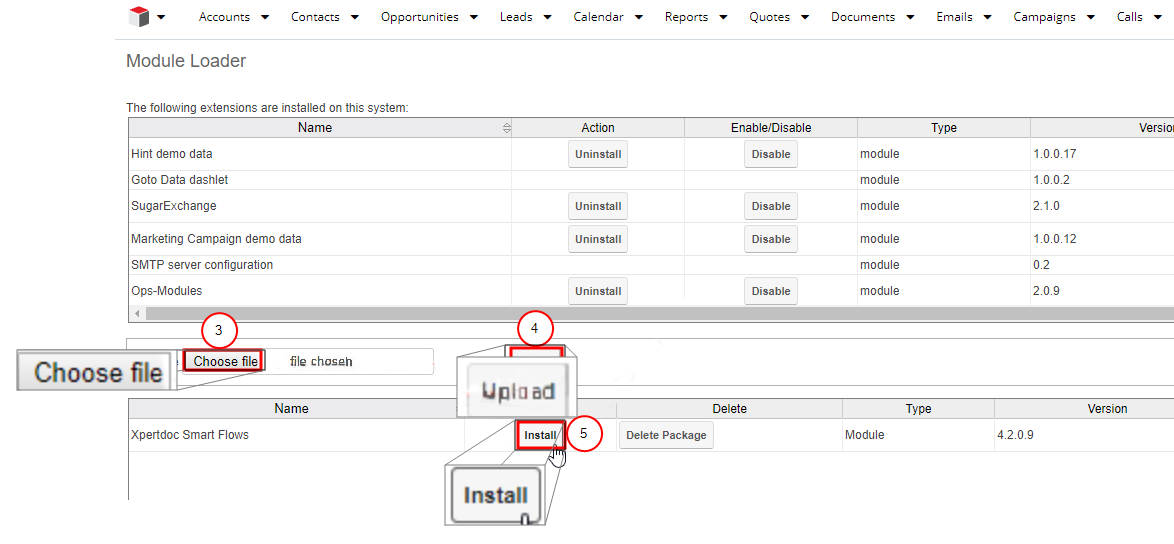
Task: Open the Calendar module
Action: click(x=598, y=16)
